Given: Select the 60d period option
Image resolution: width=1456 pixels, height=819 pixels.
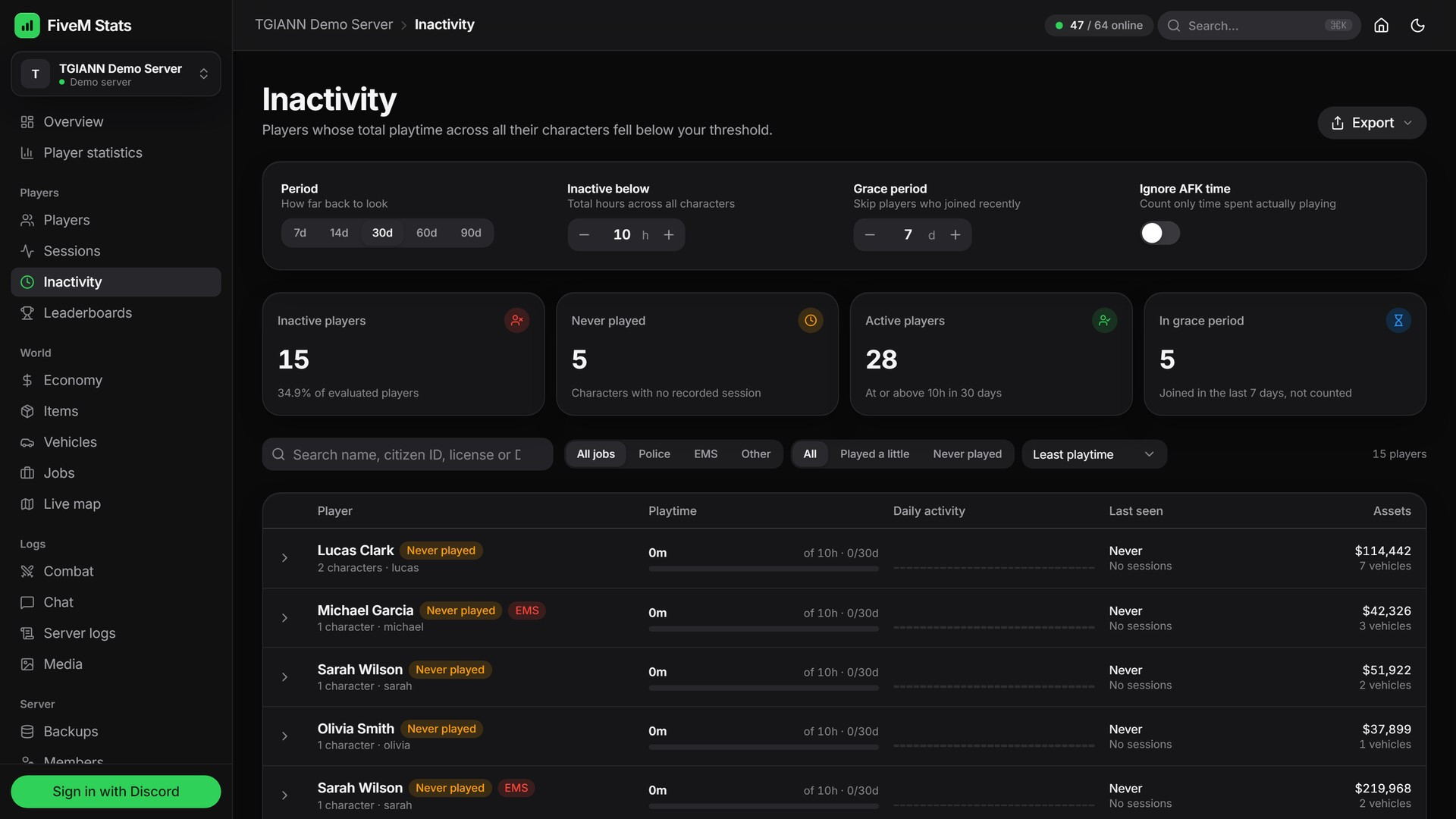Looking at the screenshot, I should [426, 233].
